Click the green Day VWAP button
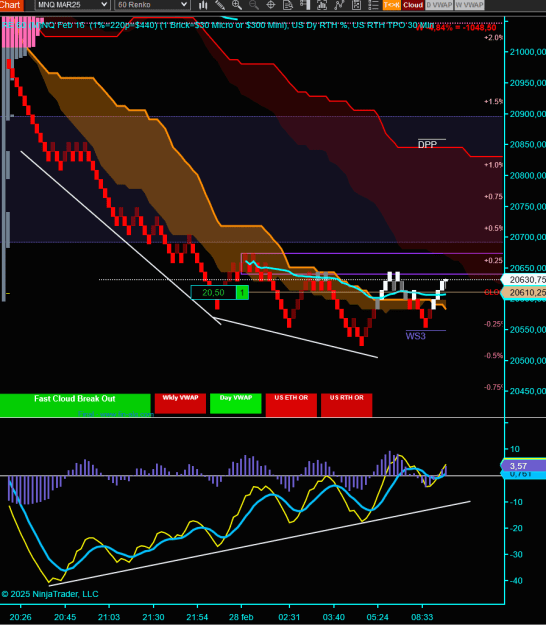This screenshot has width=546, height=625. 236,403
